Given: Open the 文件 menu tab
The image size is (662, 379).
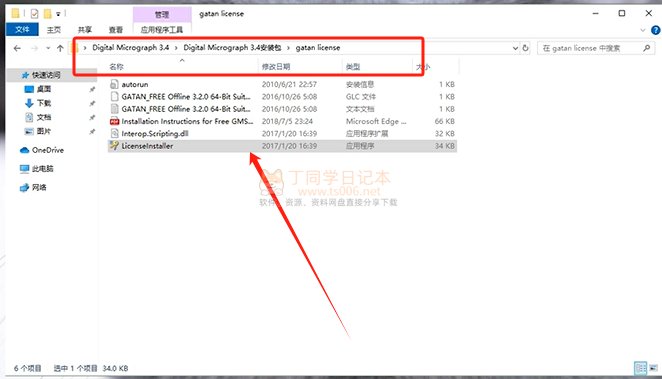Looking at the screenshot, I should click(x=22, y=29).
